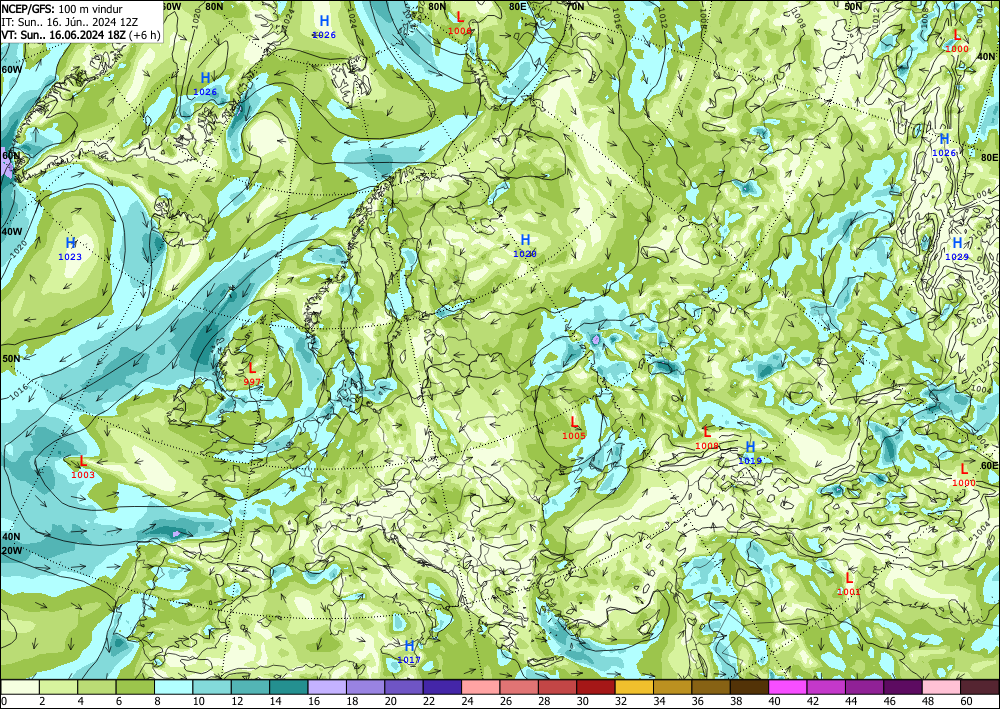Pick the maroon swatch after the 60 label
1000x709 pixels.
pos(980,687)
